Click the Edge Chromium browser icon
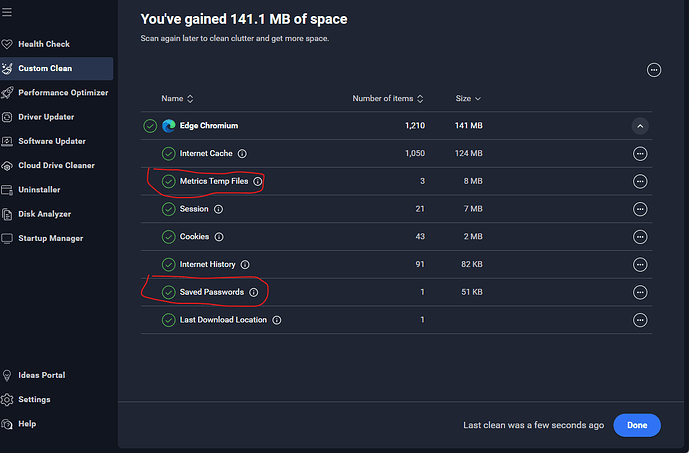The height and width of the screenshot is (453, 689). tap(168, 126)
